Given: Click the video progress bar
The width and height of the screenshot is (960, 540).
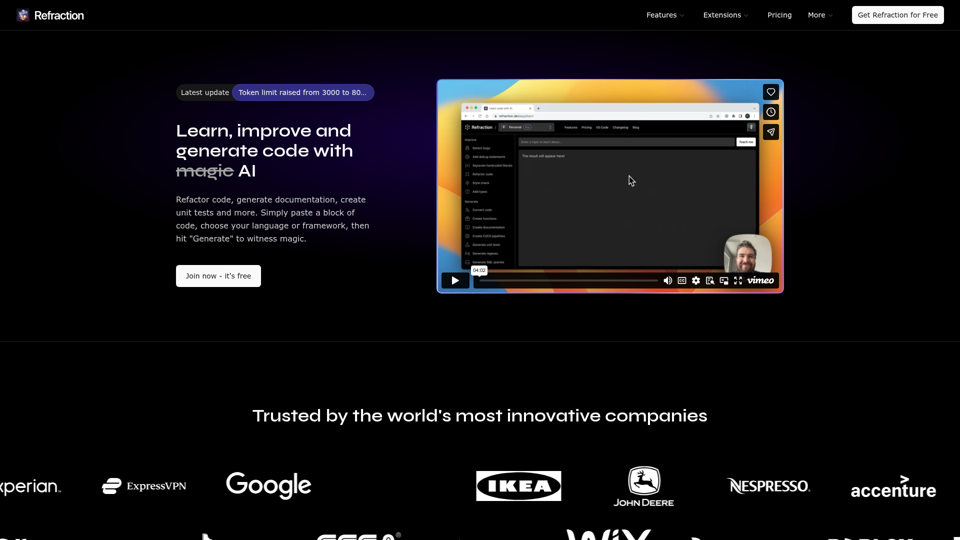Looking at the screenshot, I should pos(568,280).
